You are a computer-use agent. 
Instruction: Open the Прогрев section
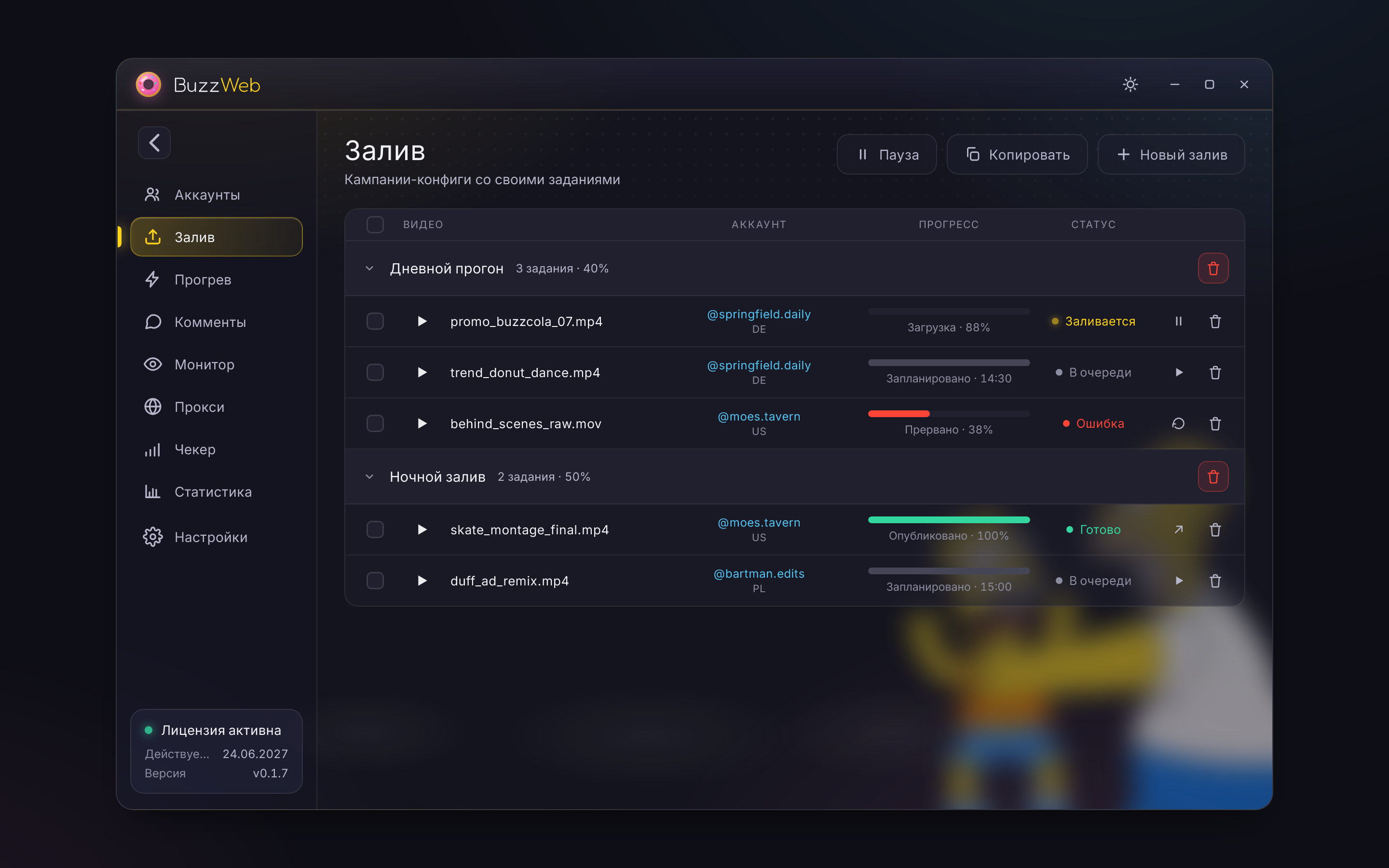tap(217, 280)
